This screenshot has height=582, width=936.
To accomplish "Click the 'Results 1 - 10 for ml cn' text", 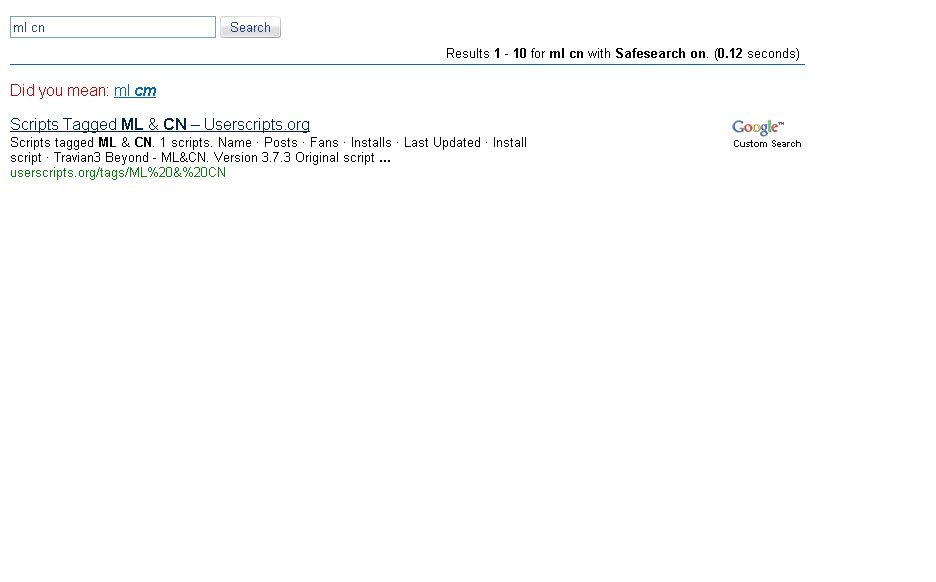I will click(515, 54).
